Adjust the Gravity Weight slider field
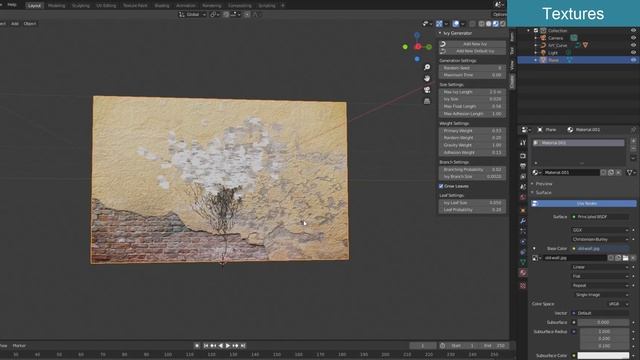This screenshot has height=360, width=640. point(473,145)
